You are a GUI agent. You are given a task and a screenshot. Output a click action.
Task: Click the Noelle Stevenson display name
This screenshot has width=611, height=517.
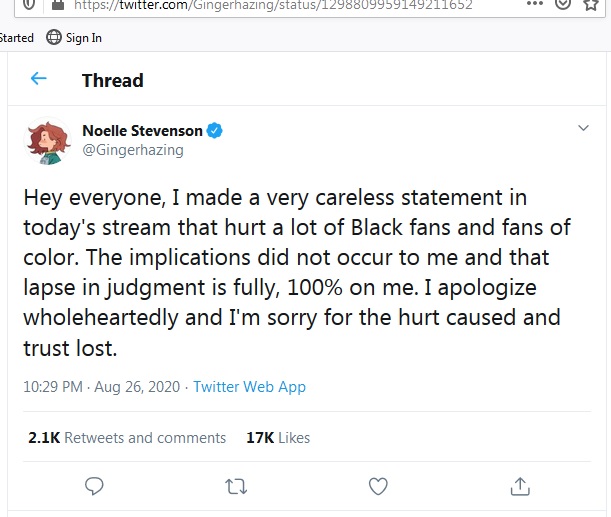click(x=142, y=131)
